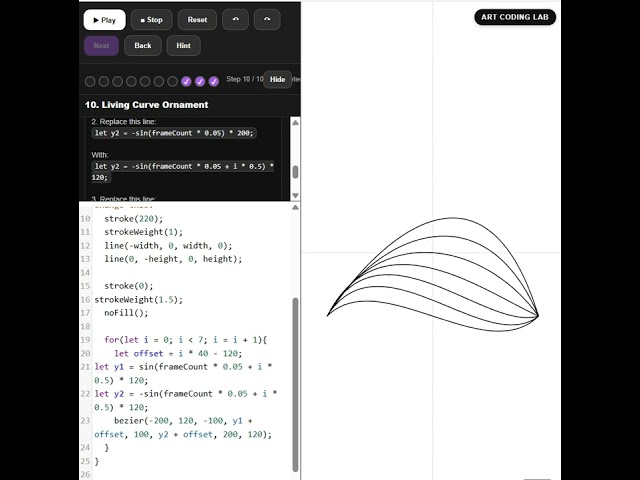Image resolution: width=640 pixels, height=480 pixels.
Task: Reset the code with Reset button
Action: pyautogui.click(x=197, y=20)
